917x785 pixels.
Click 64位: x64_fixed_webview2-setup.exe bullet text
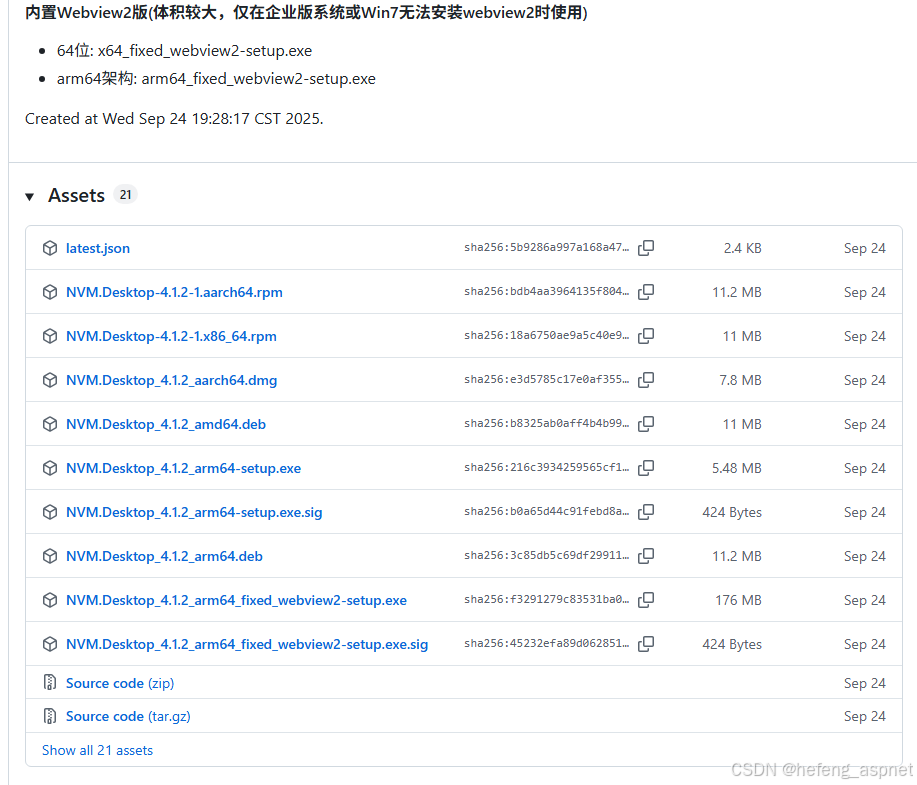(184, 51)
